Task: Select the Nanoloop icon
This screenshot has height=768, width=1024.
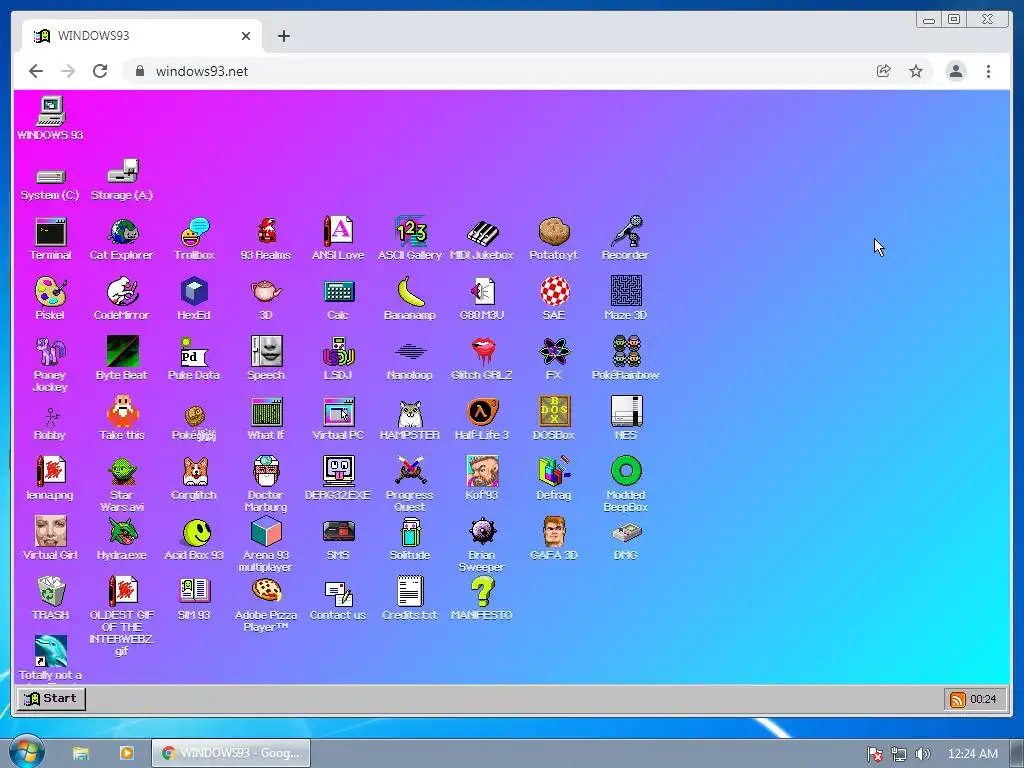Action: 410,352
